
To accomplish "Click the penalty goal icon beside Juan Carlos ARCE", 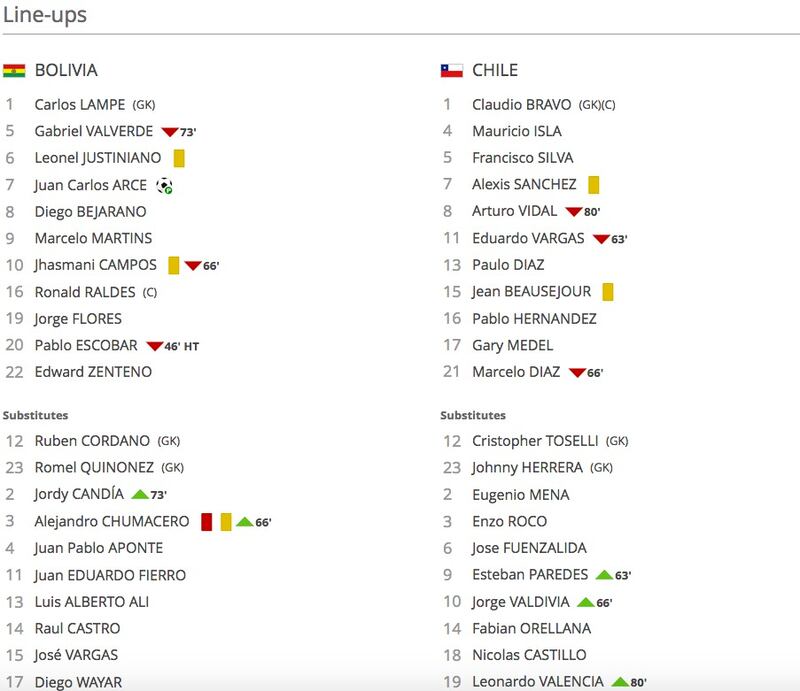I will [x=164, y=186].
